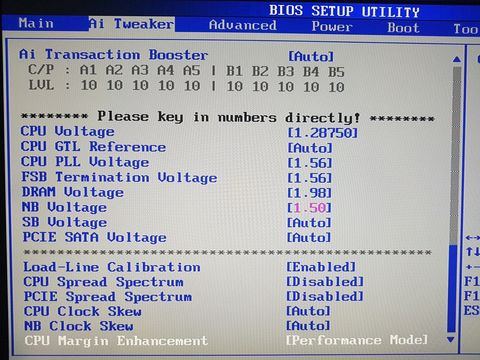Click the scrollbar down arrow
This screenshot has height=360, width=480.
click(x=451, y=340)
